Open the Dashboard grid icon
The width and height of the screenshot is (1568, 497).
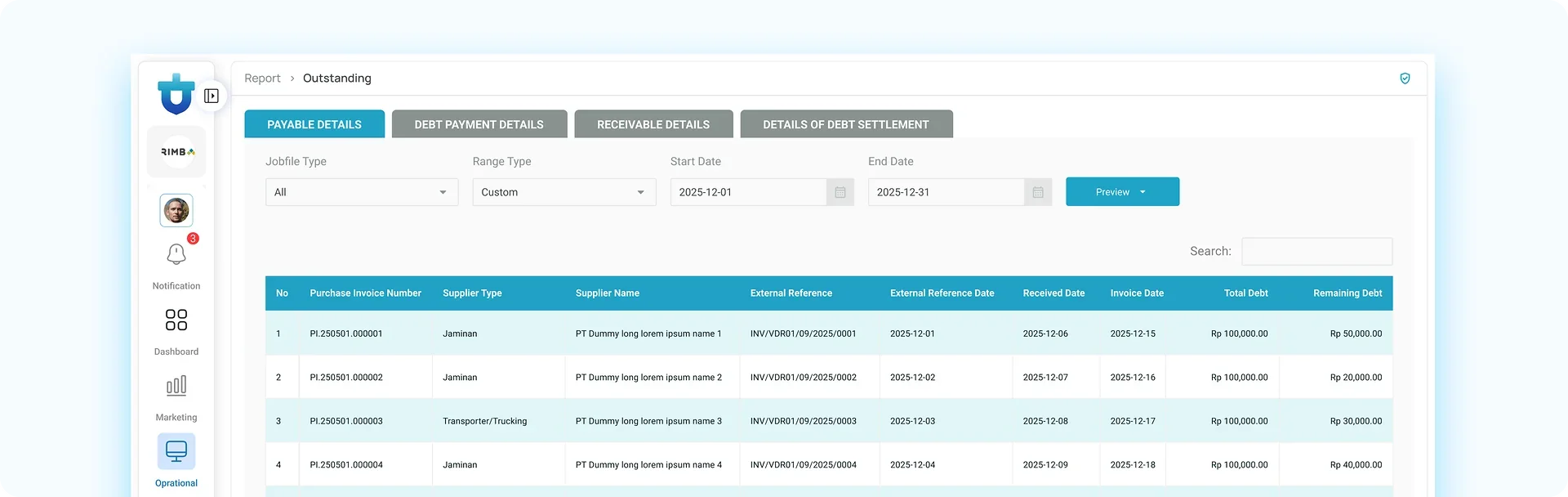pos(176,320)
